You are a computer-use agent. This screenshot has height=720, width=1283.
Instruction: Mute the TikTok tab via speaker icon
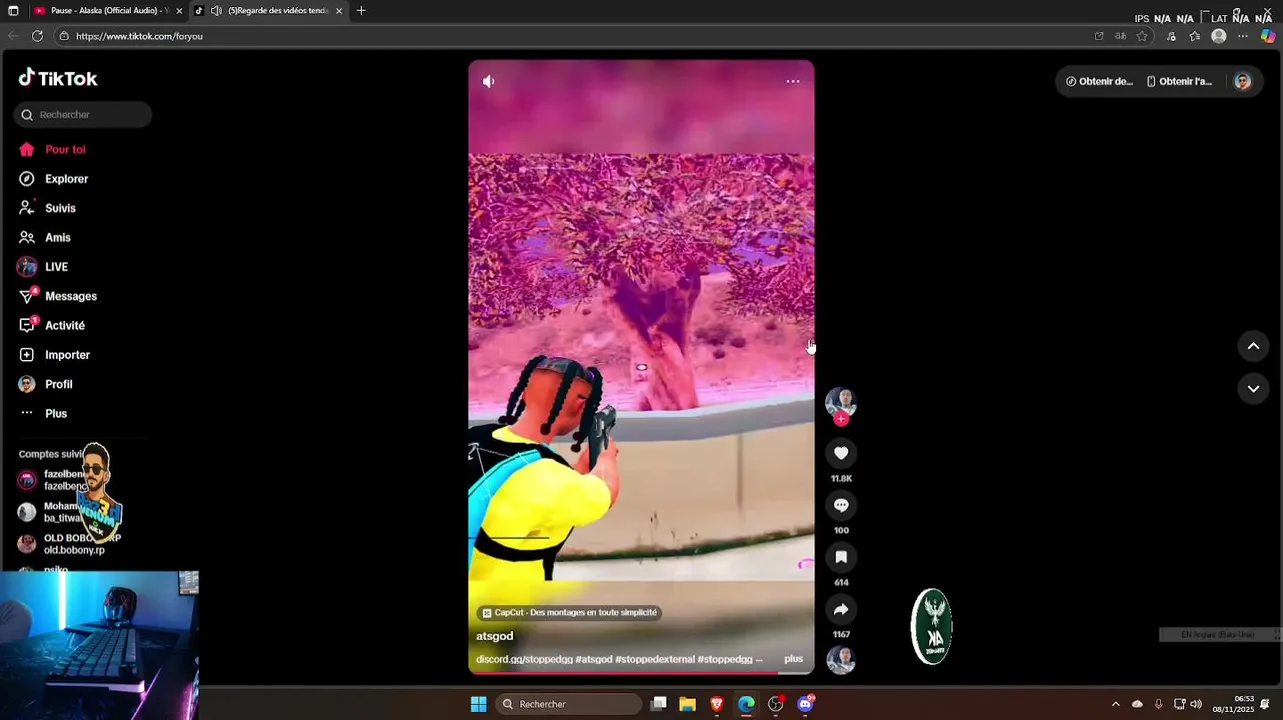point(216,11)
